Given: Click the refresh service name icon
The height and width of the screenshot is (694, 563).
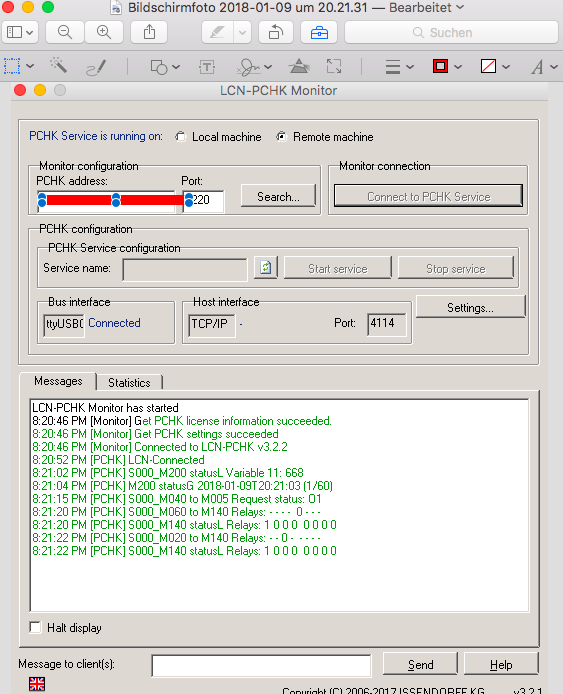Looking at the screenshot, I should click(266, 267).
